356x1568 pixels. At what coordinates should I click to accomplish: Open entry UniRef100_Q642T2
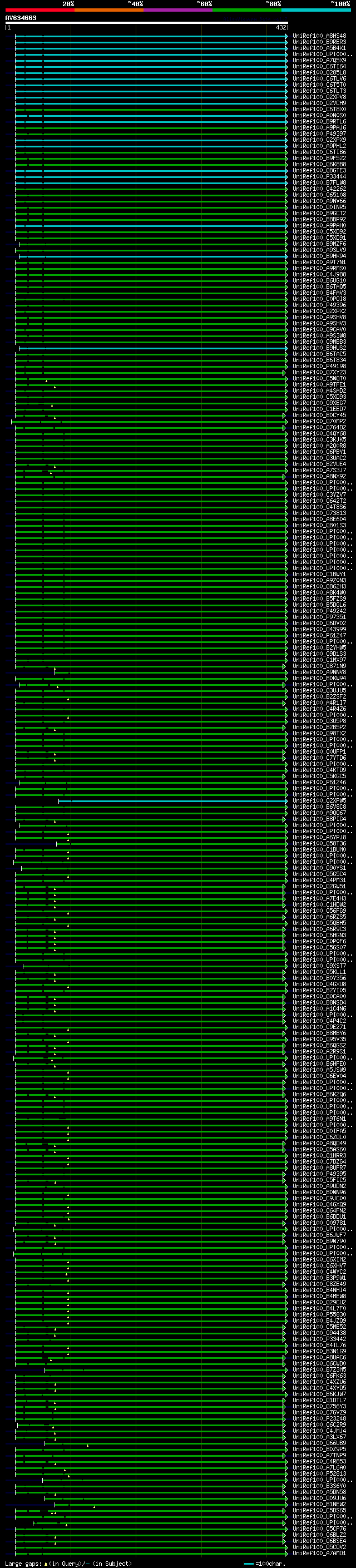point(319,501)
